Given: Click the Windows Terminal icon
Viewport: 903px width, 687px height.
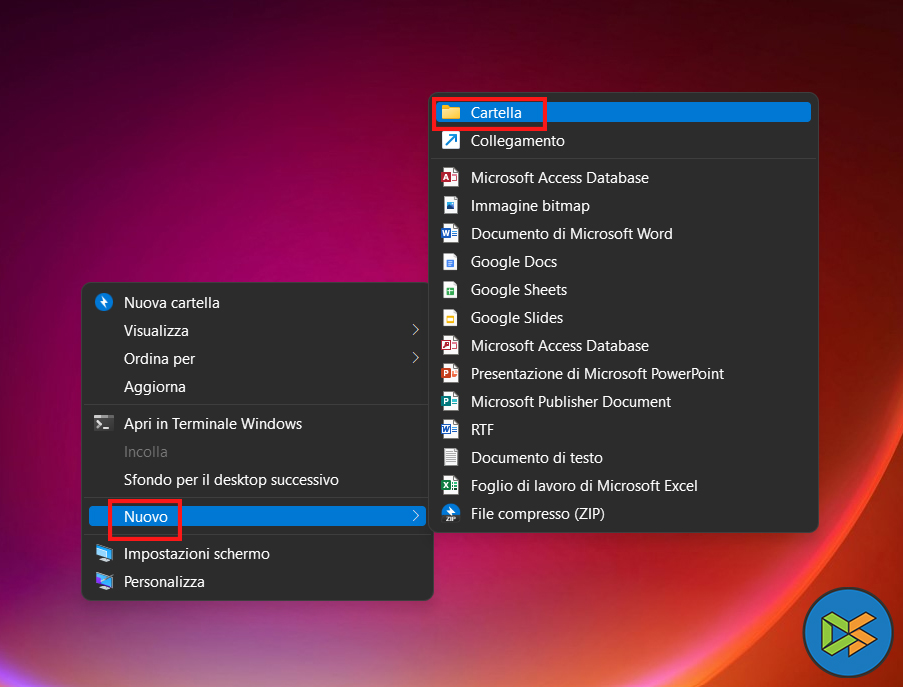Looking at the screenshot, I should click(104, 424).
